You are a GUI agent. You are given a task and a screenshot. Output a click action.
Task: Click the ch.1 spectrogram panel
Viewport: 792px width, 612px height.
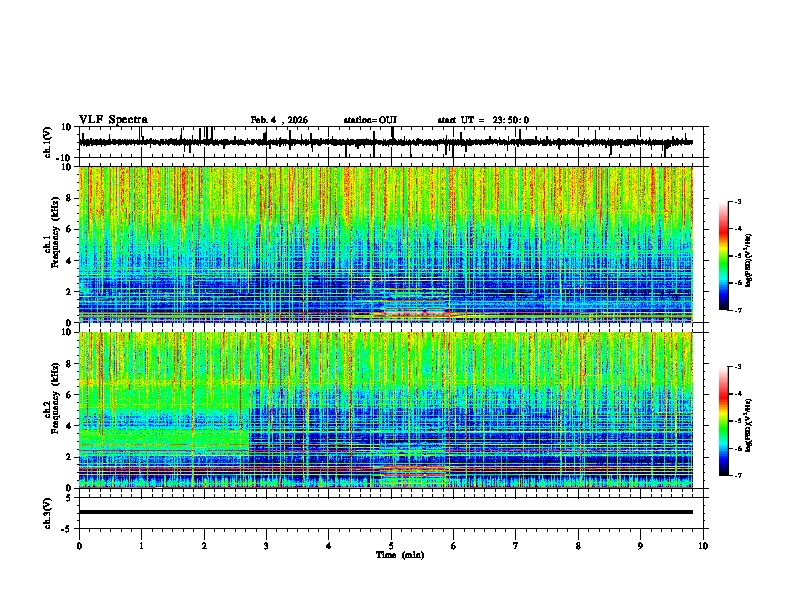pyautogui.click(x=386, y=244)
